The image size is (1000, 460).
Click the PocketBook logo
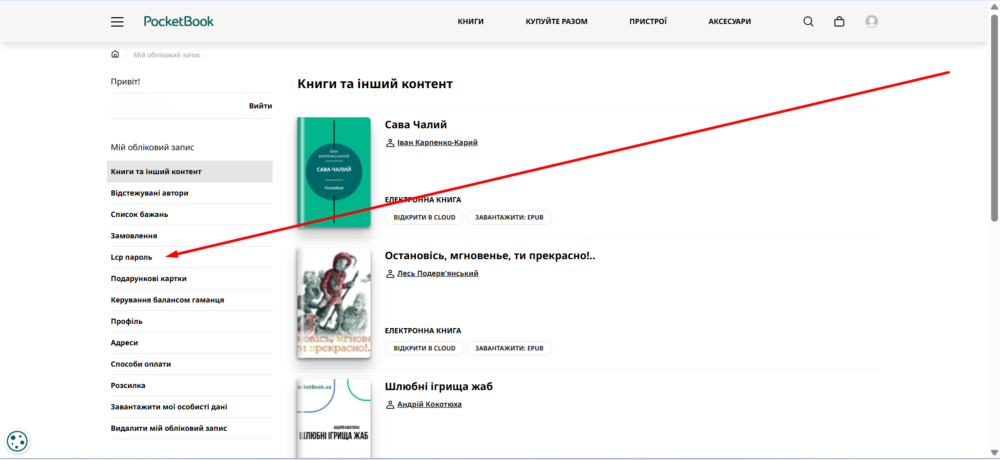(179, 21)
